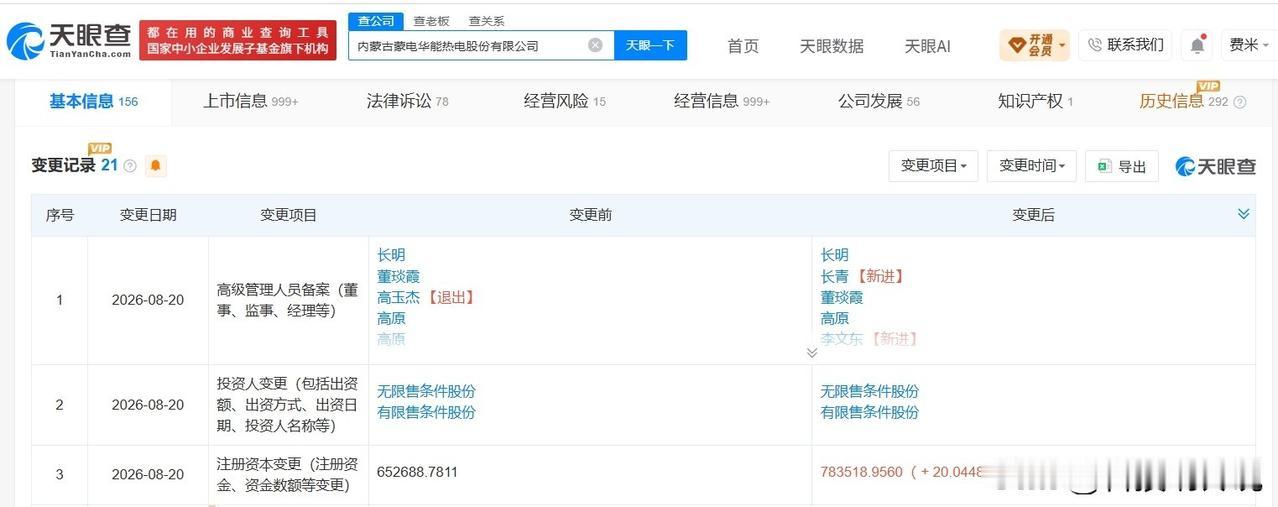
Task: Open 天眼AI in the top navigation
Action: tap(928, 46)
